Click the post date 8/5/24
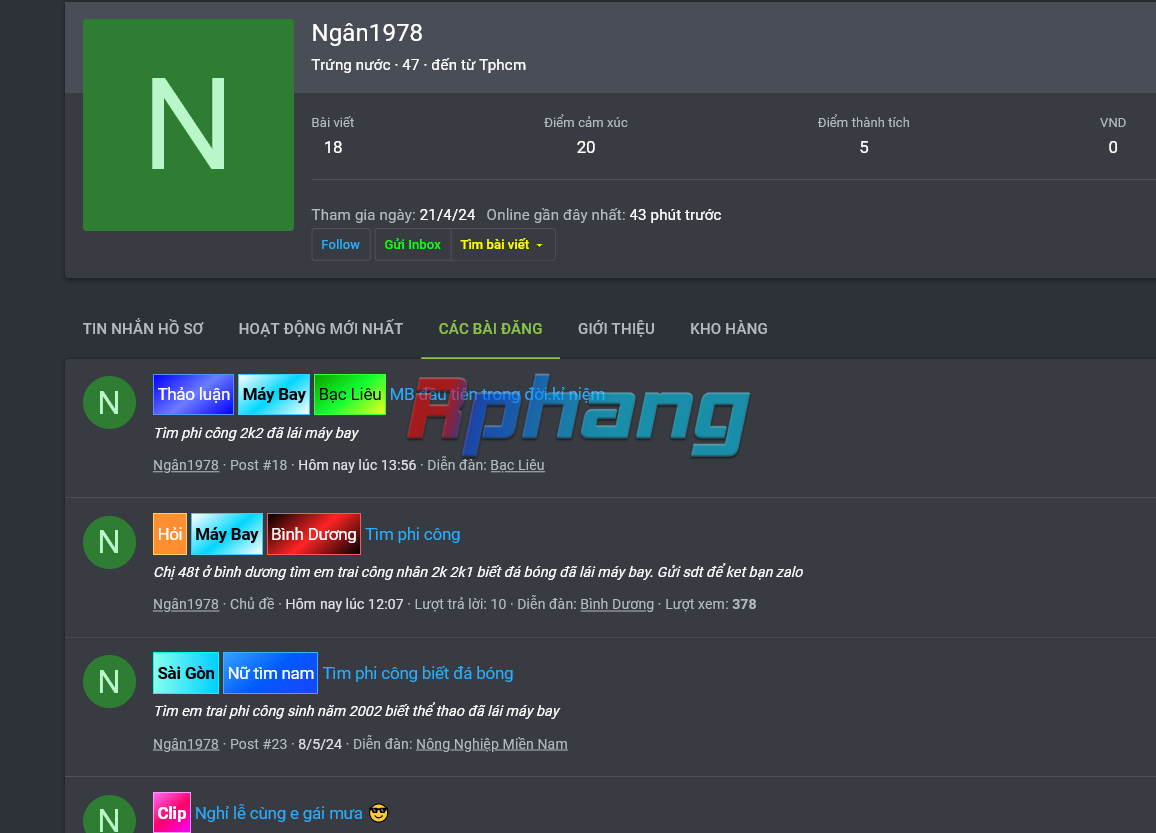Image resolution: width=1156 pixels, height=833 pixels. [x=320, y=744]
